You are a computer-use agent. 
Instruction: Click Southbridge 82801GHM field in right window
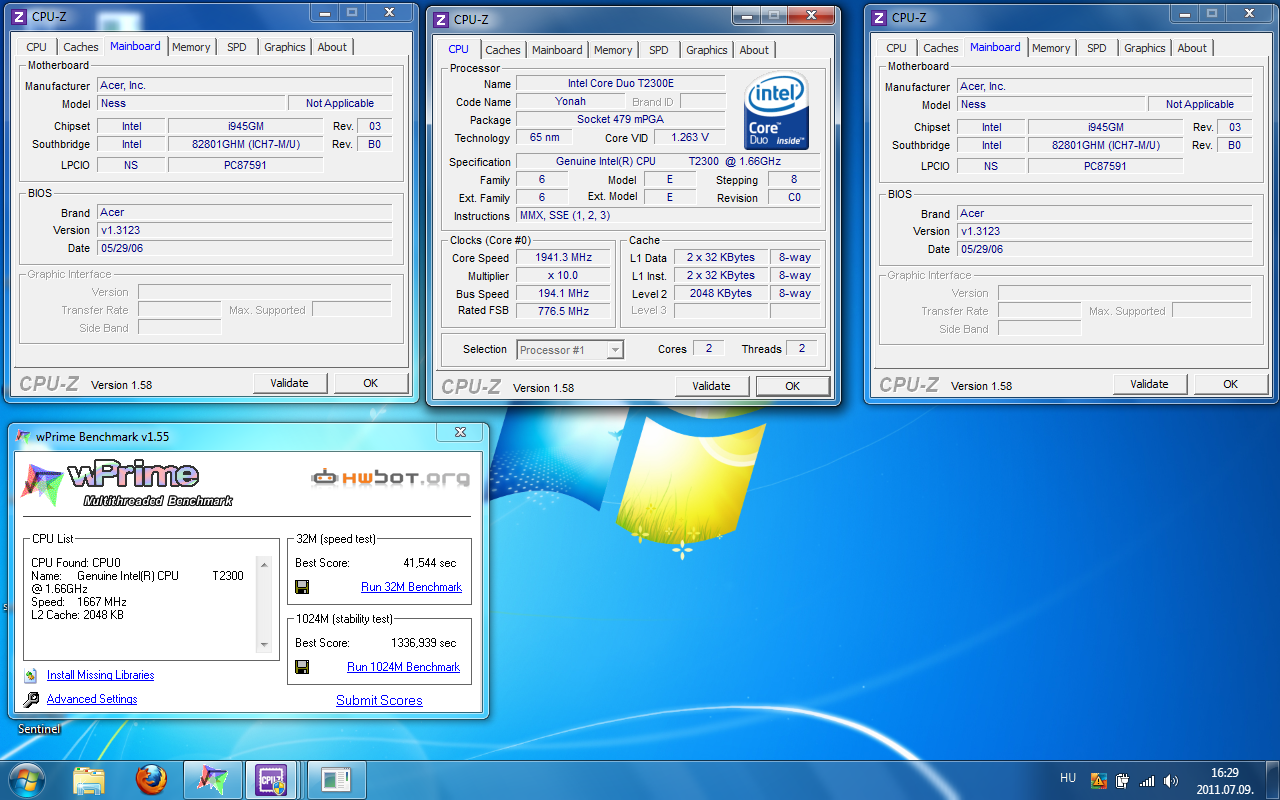[x=1105, y=145]
